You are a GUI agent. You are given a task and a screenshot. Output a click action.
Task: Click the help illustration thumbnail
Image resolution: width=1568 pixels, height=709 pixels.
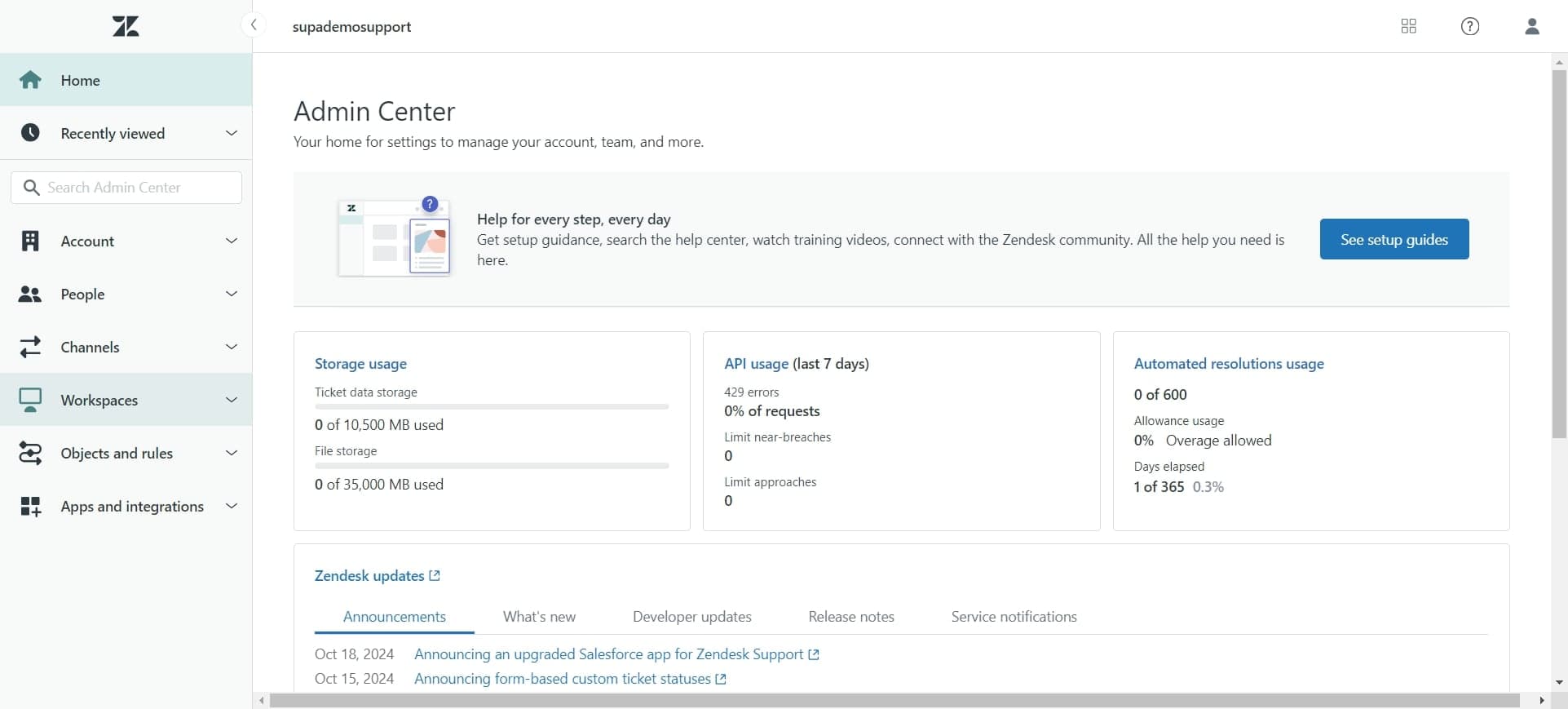[395, 237]
